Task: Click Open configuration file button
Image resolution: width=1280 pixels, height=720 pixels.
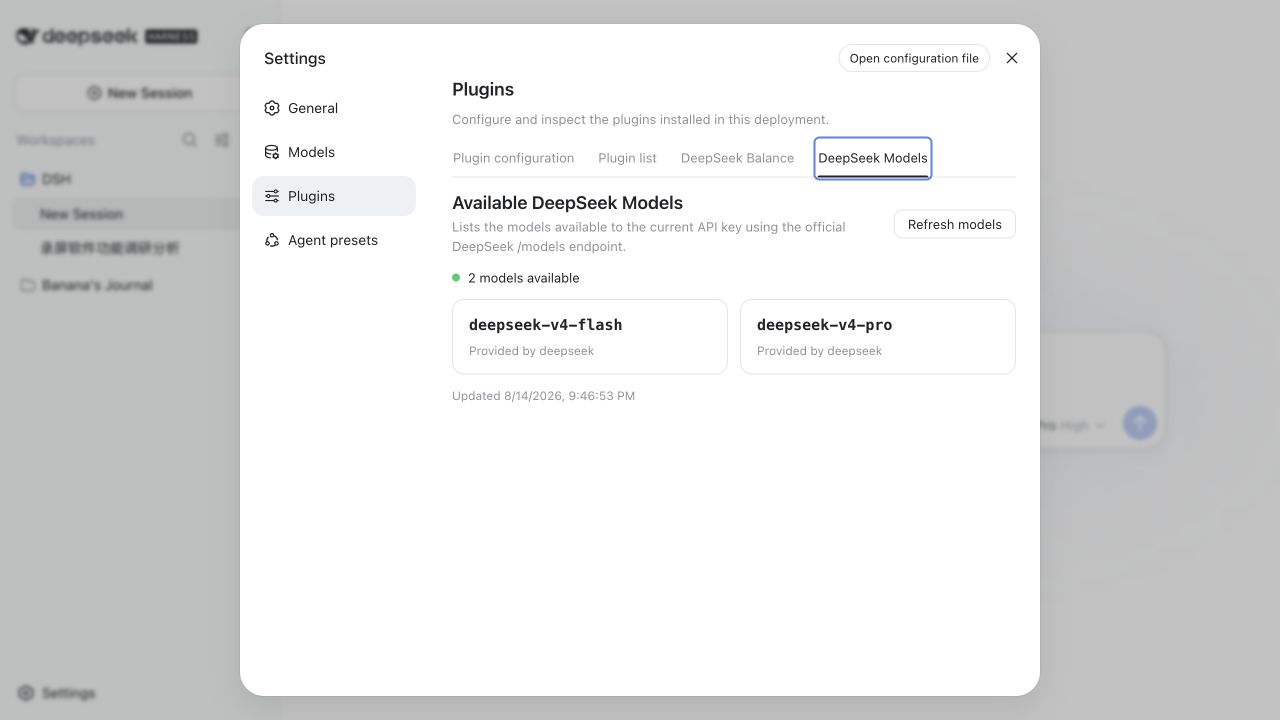Action: (914, 58)
